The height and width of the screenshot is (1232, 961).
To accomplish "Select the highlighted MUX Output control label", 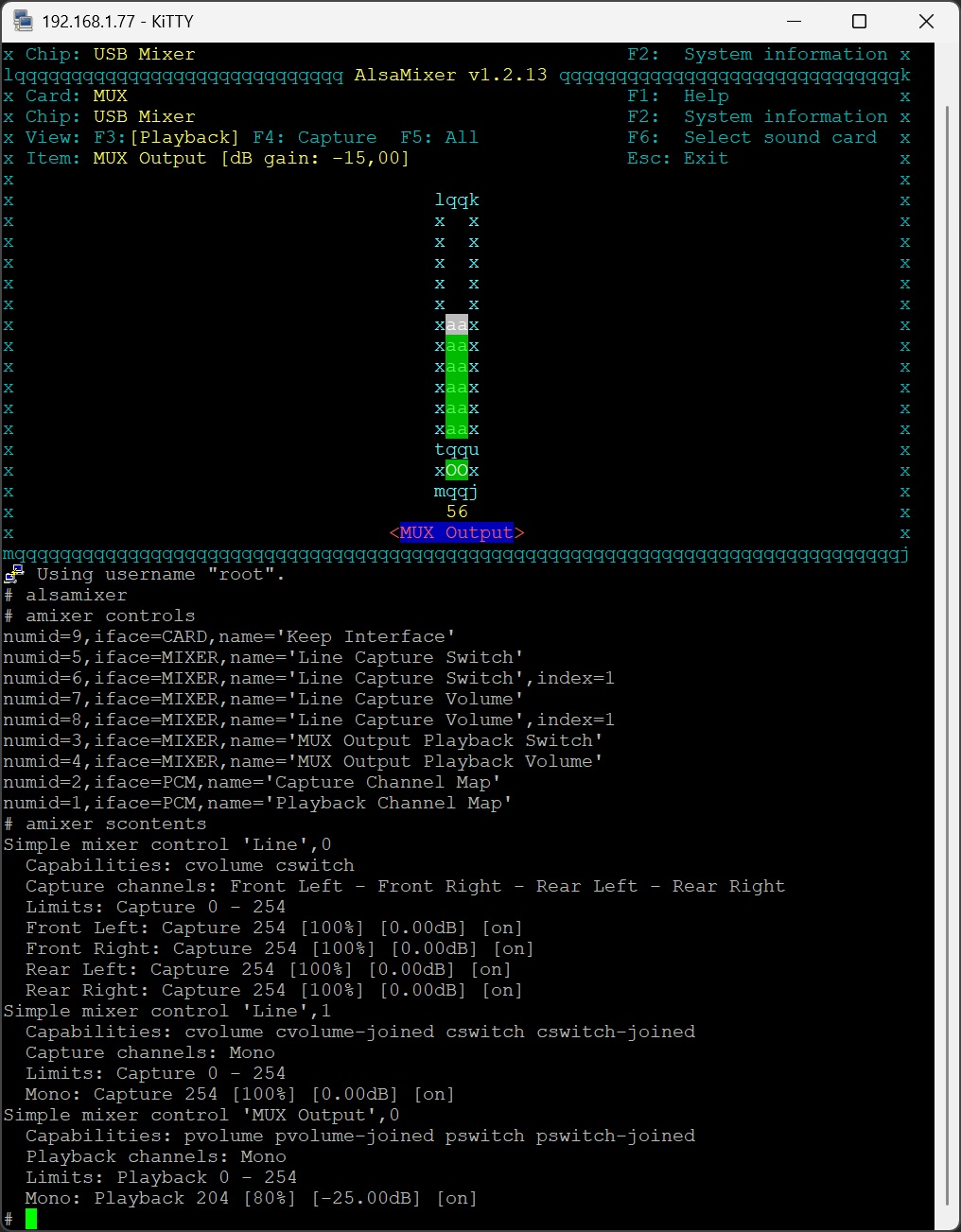I will 456,532.
